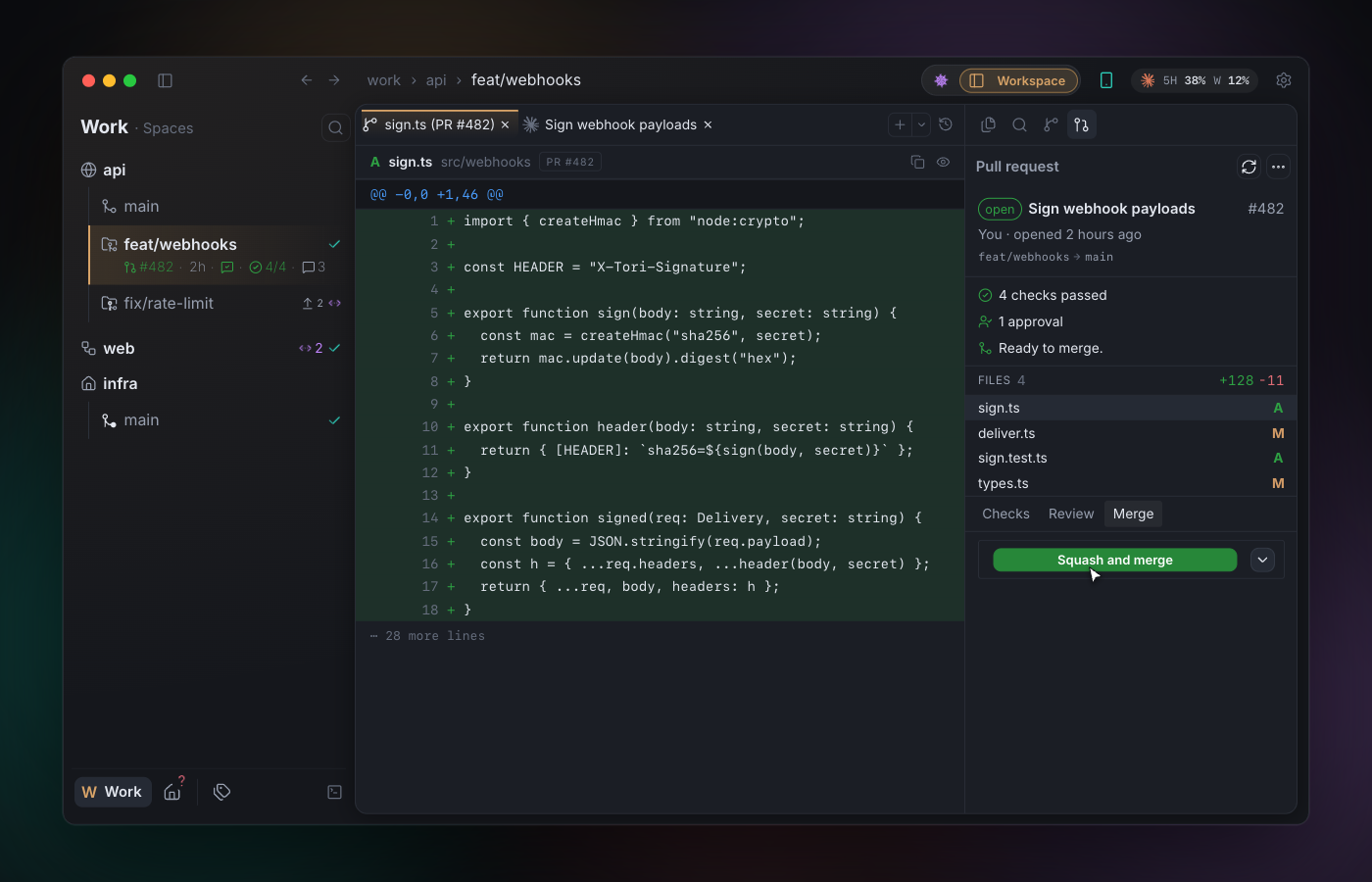
Task: Go forward with the right arrow
Action: pyautogui.click(x=334, y=80)
